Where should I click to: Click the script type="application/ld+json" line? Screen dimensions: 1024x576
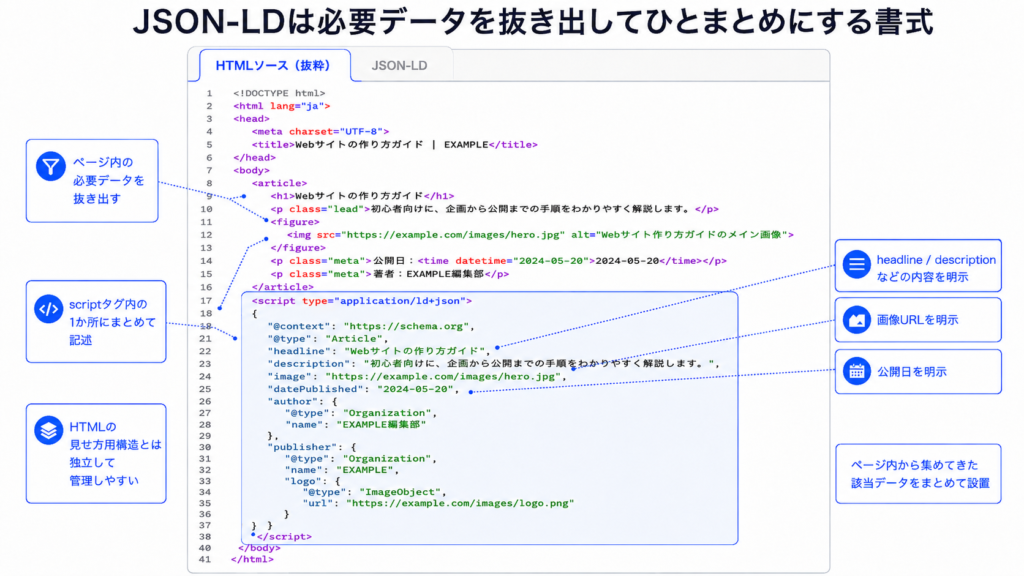361,301
